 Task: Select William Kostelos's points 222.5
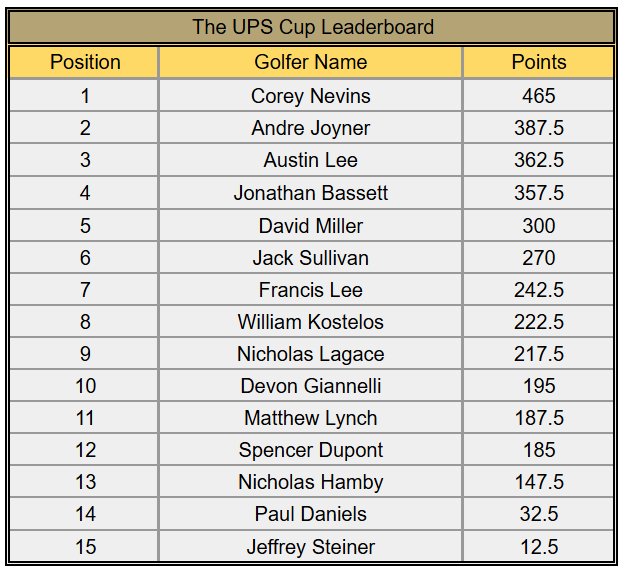coord(538,322)
